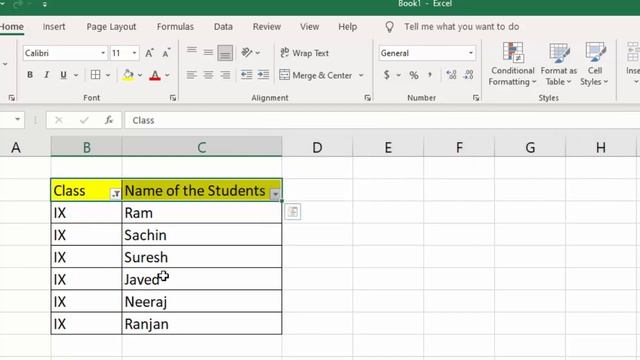
Task: Open Font settings dialog launcher
Action: (173, 98)
